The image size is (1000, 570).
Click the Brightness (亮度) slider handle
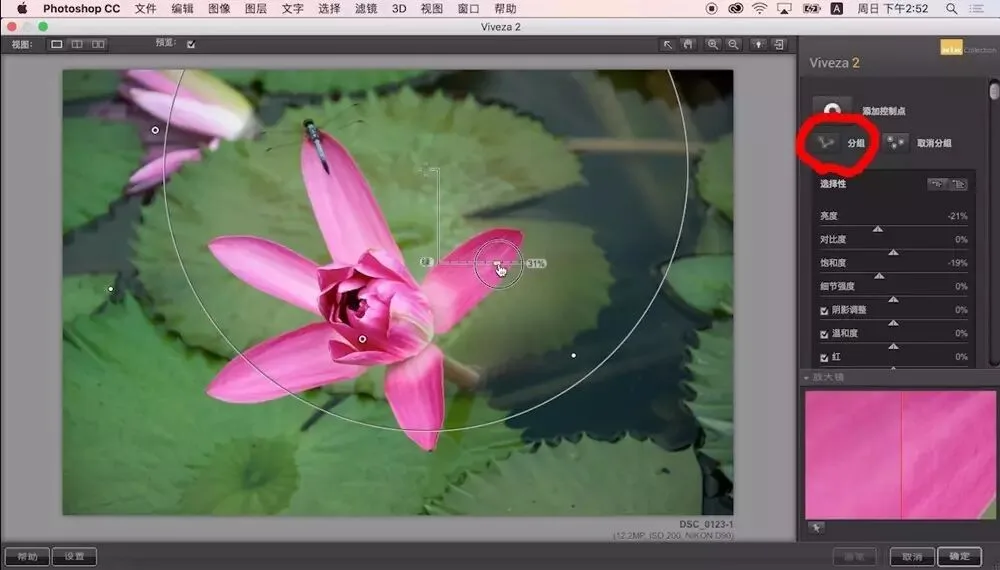pos(878,228)
